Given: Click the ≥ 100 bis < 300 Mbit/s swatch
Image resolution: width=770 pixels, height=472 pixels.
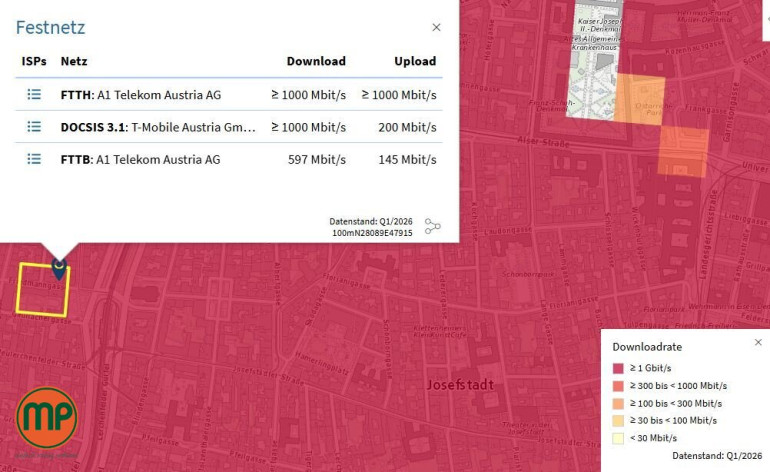Looking at the screenshot, I should click(618, 403).
